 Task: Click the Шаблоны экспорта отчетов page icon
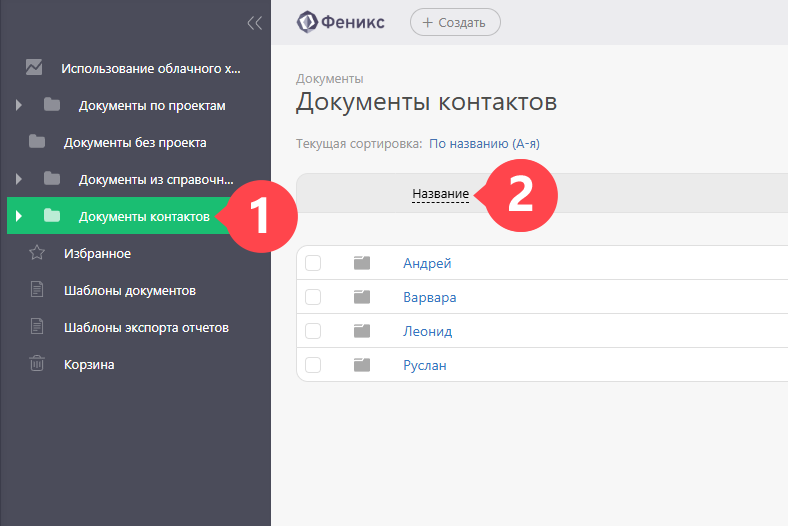tap(37, 327)
